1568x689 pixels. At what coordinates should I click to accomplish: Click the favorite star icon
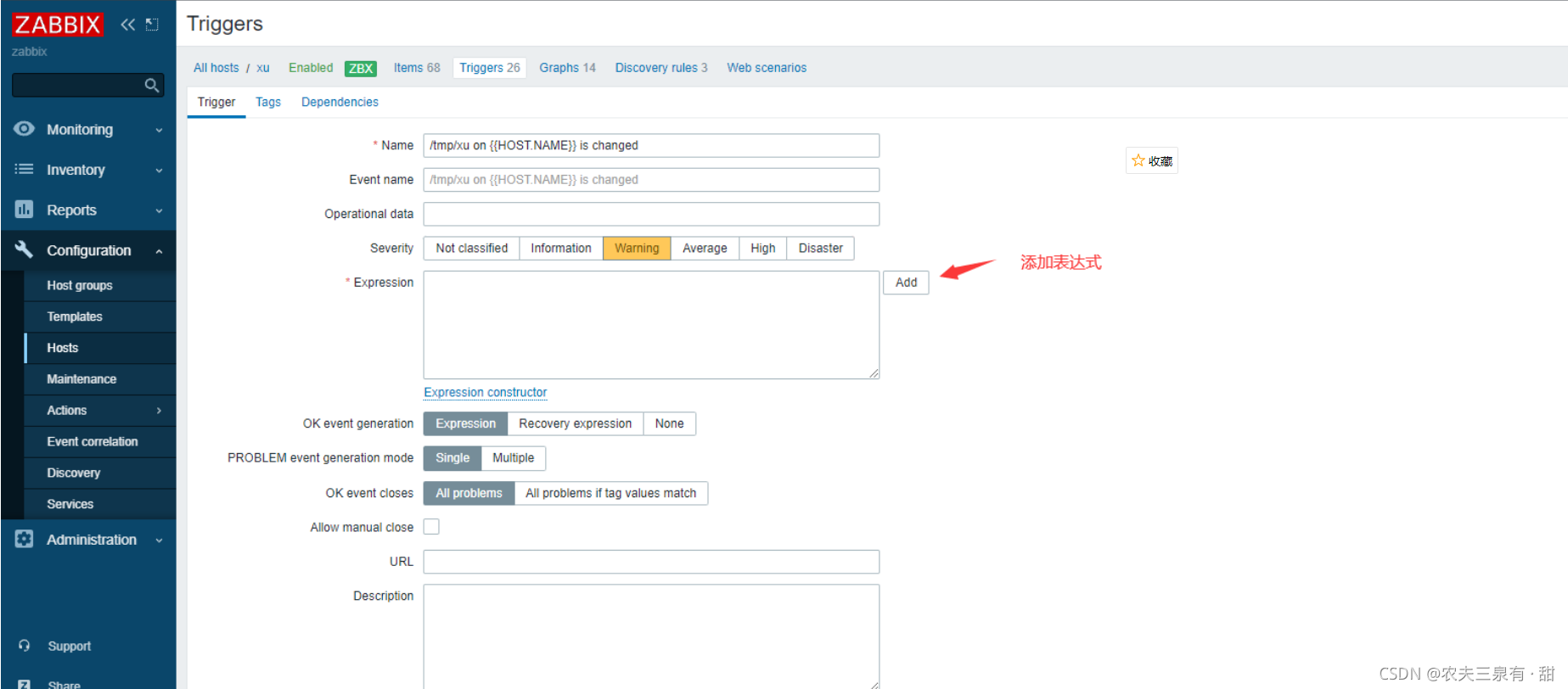pos(1138,160)
